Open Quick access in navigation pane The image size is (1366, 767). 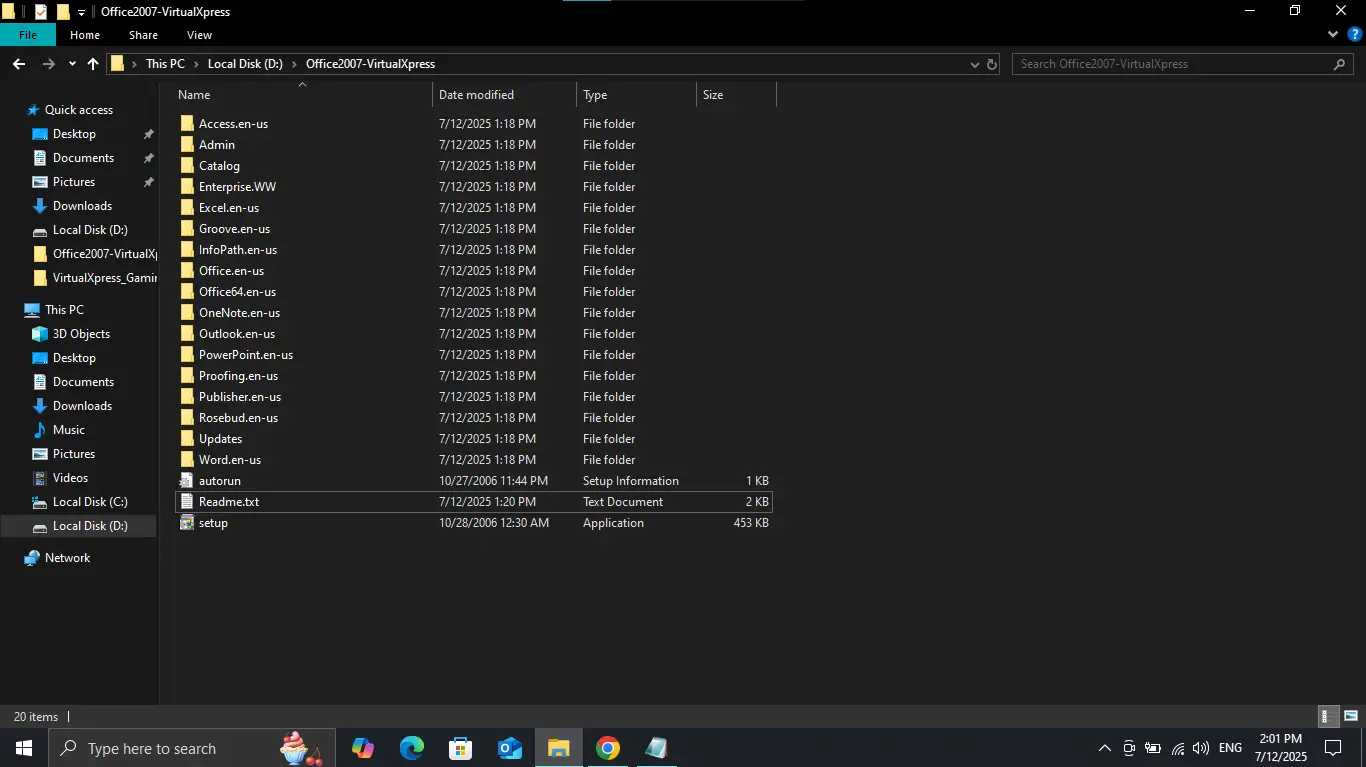pyautogui.click(x=79, y=110)
